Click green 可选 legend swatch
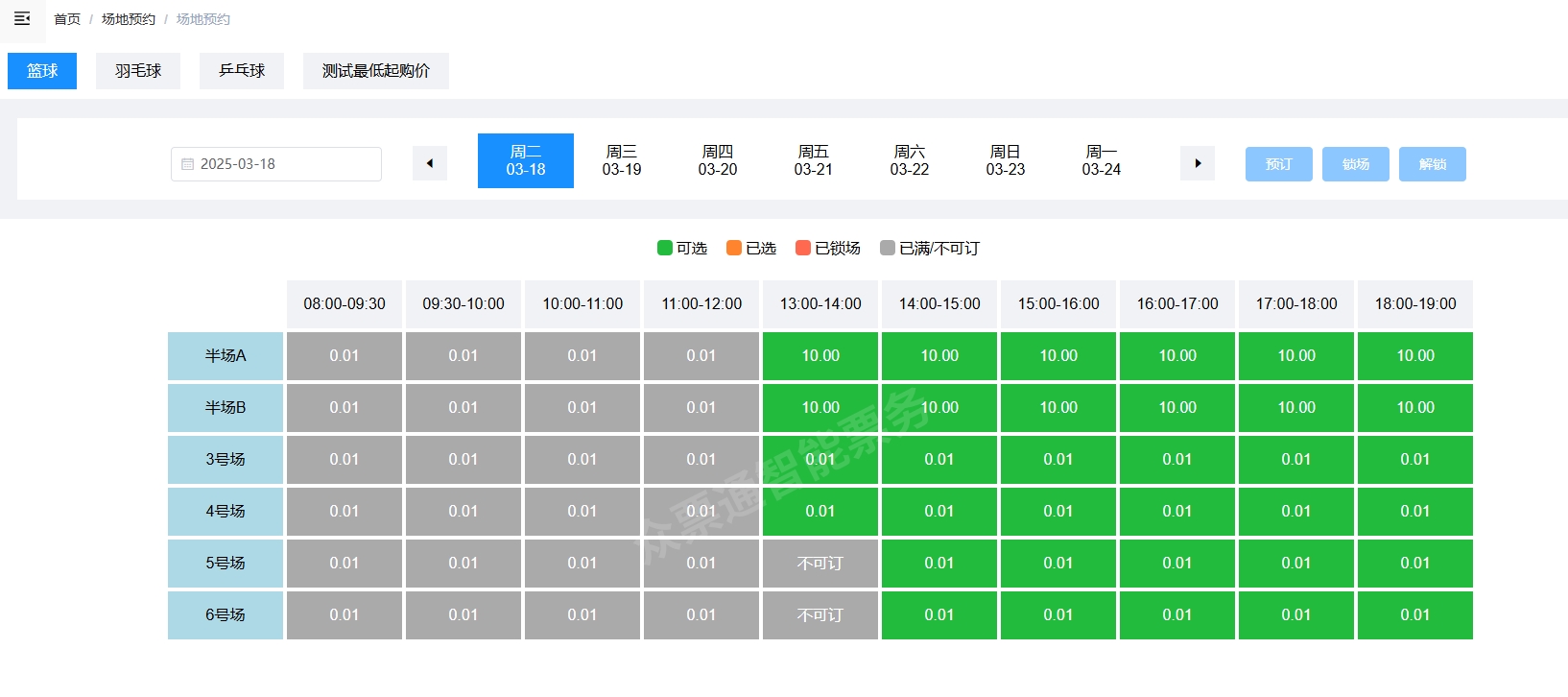Screen dimensions: 1568x697 click(x=665, y=248)
